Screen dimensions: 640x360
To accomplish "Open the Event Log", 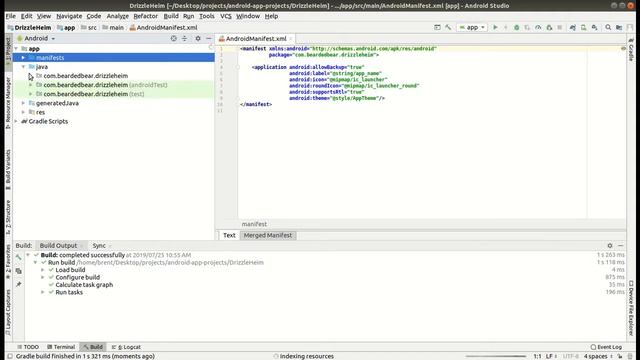I will click(x=607, y=347).
